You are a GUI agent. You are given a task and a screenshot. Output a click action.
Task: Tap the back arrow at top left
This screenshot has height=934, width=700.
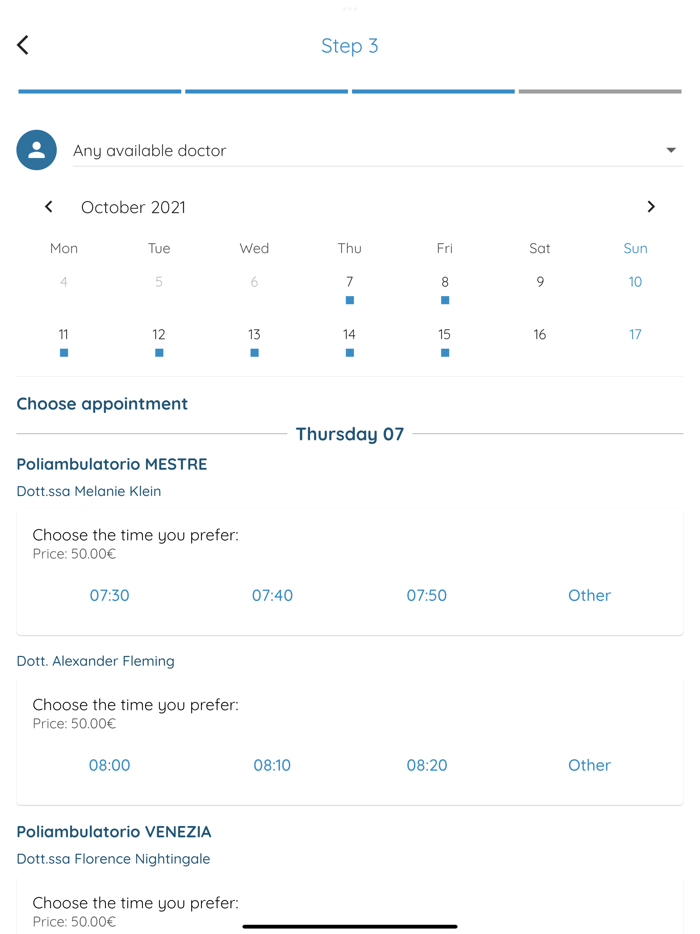[x=23, y=45]
